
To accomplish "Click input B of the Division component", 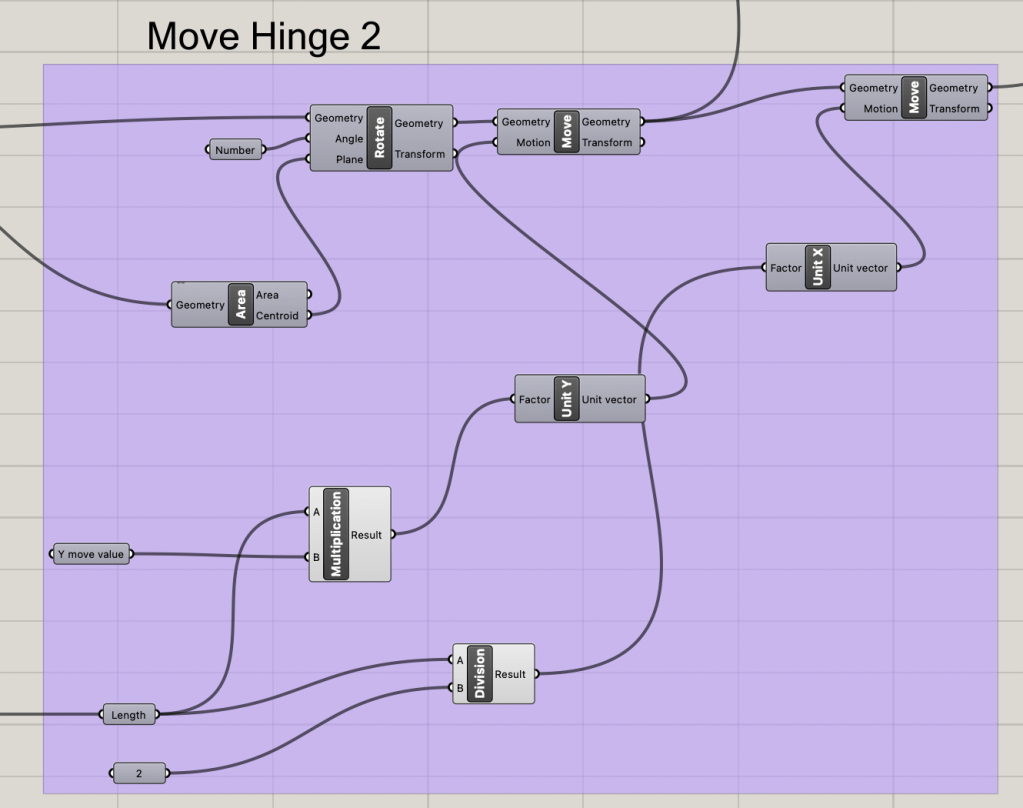I will (x=460, y=688).
